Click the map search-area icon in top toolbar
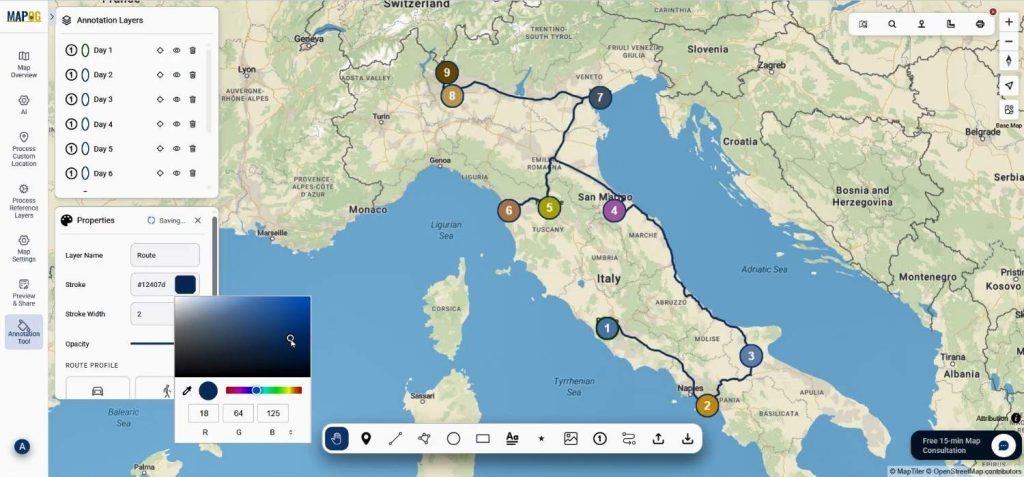This screenshot has width=1024, height=477. [863, 24]
